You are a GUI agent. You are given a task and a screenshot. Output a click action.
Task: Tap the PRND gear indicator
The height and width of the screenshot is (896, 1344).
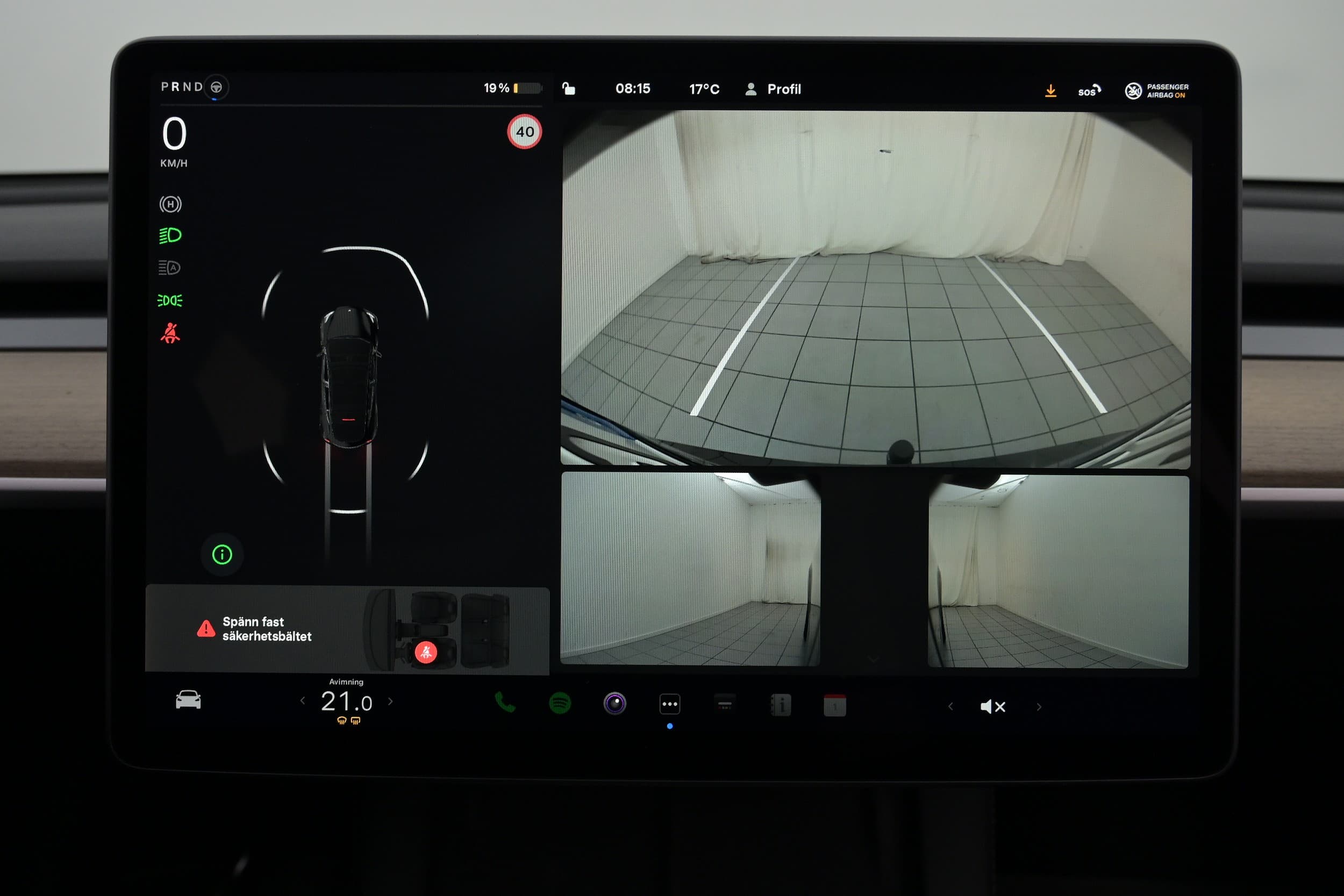click(182, 87)
